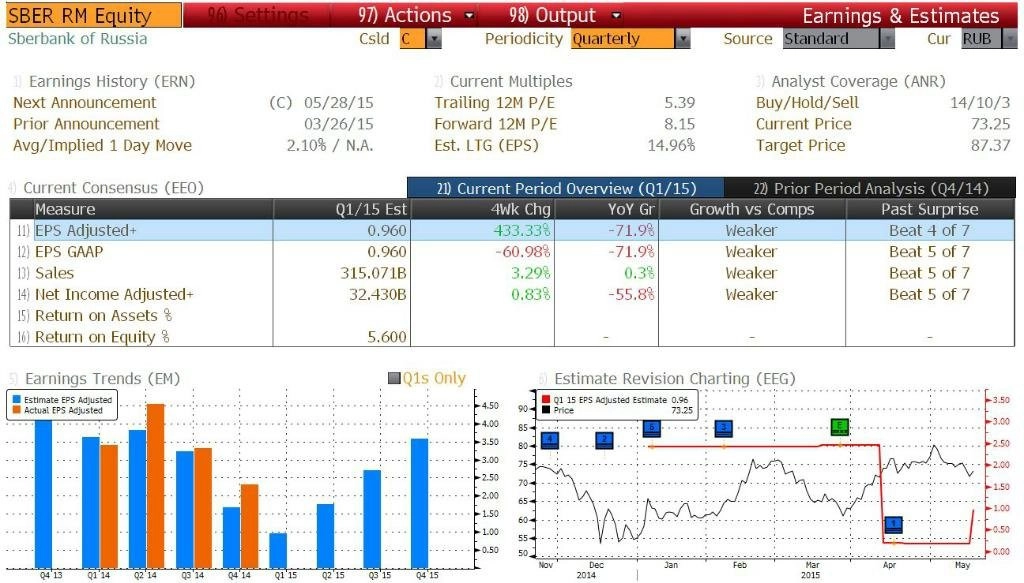
Task: Open the 98) Output dropdown
Action: point(564,15)
